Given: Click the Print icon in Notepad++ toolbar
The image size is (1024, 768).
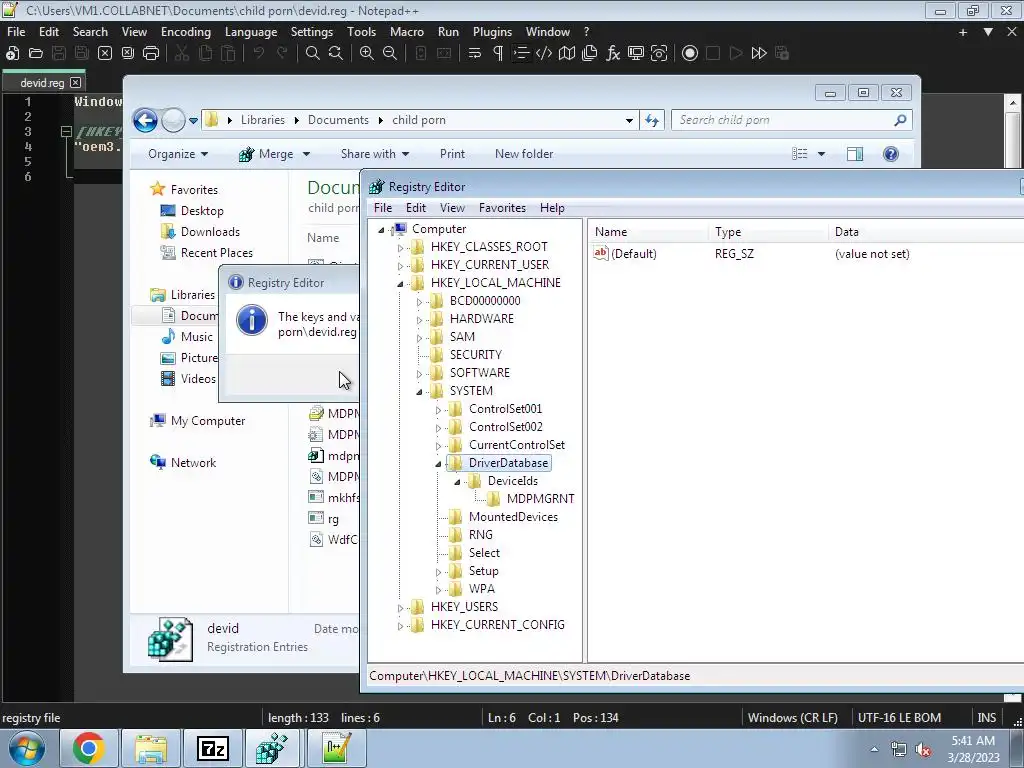Looking at the screenshot, I should pyautogui.click(x=151, y=54).
